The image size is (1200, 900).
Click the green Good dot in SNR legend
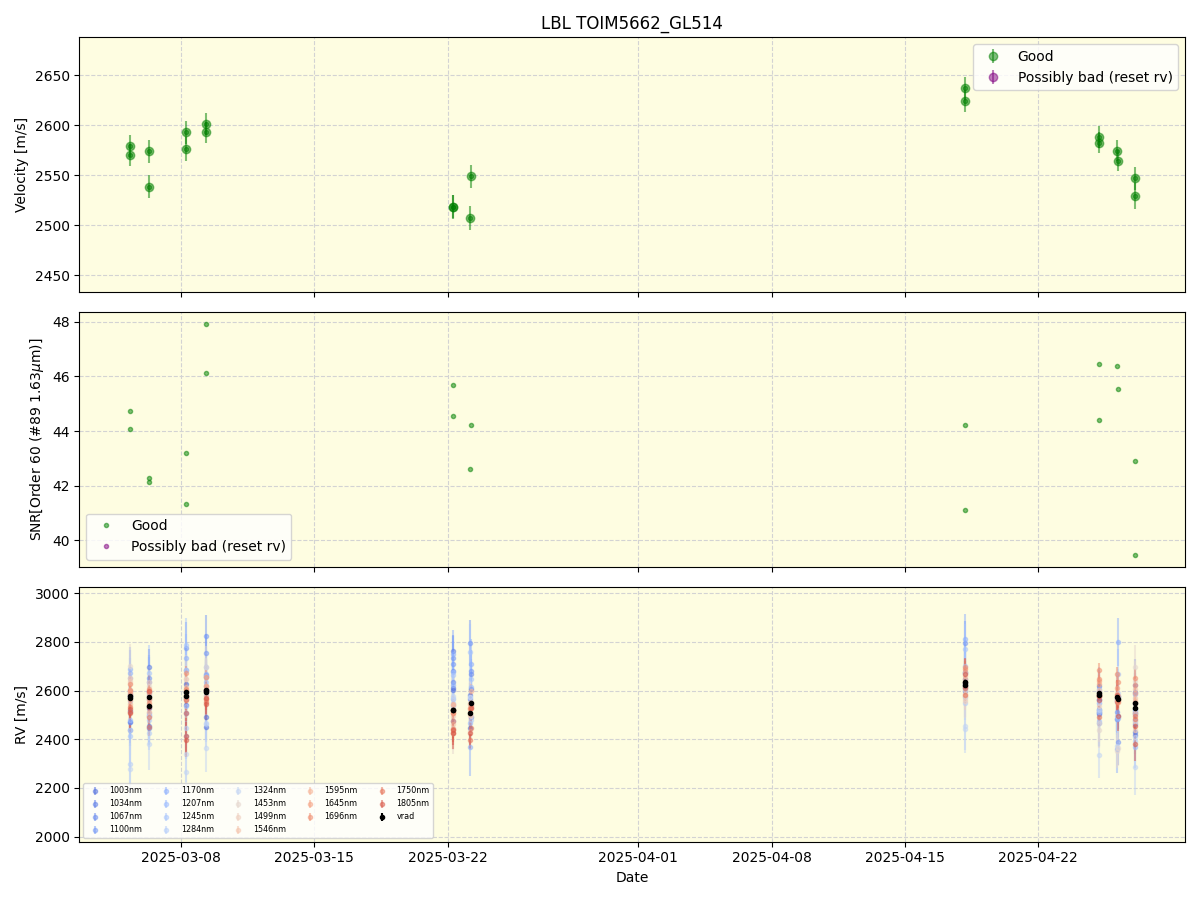pyautogui.click(x=106, y=525)
